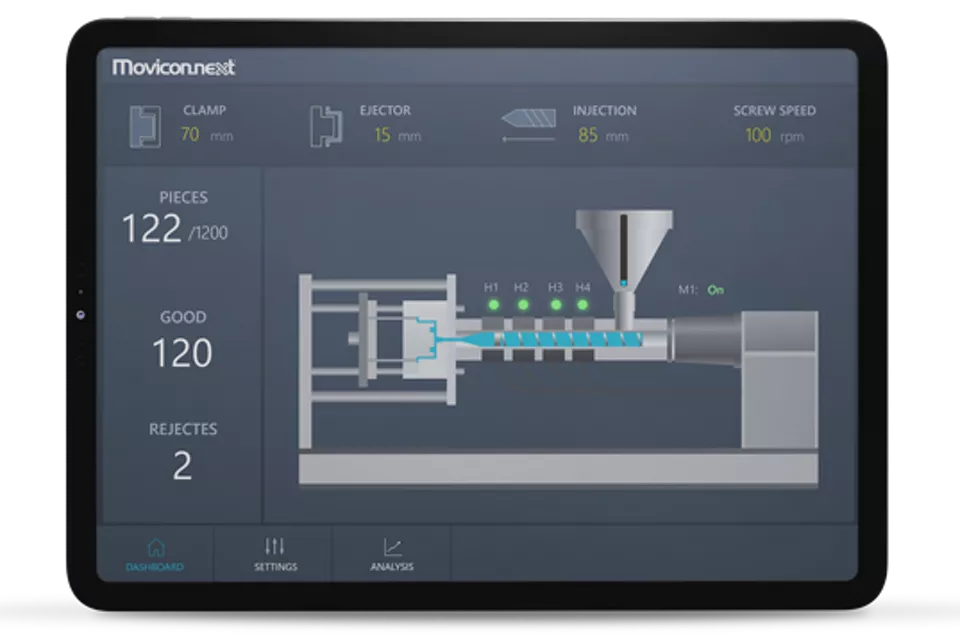Click the Settings sliders icon

coord(274,547)
